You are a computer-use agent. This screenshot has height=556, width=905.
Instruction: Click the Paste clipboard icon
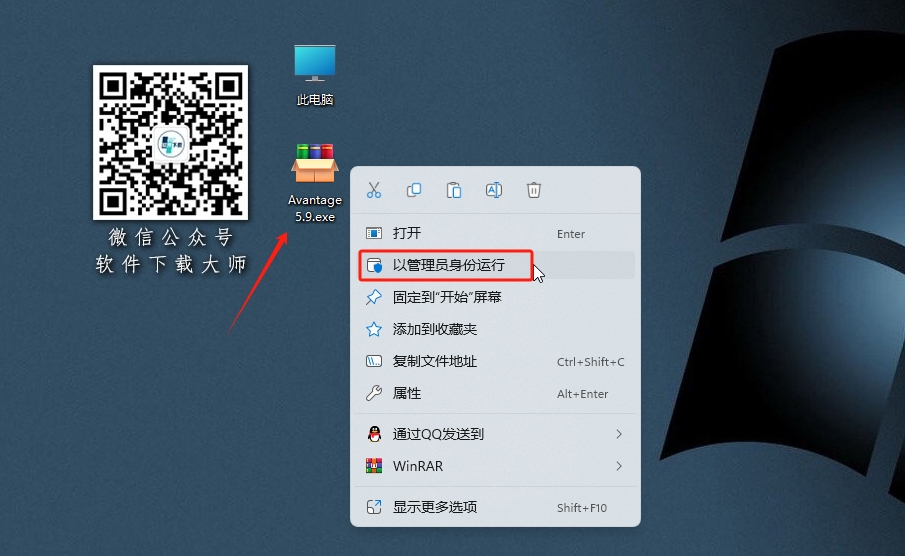(454, 190)
